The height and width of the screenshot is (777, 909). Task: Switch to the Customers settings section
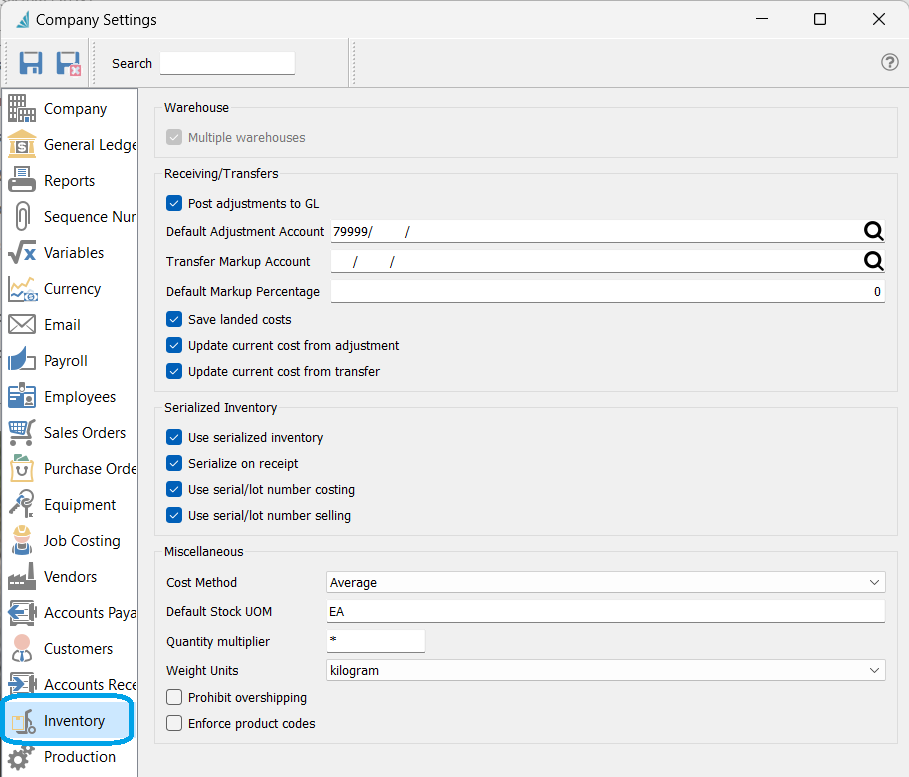click(70, 648)
